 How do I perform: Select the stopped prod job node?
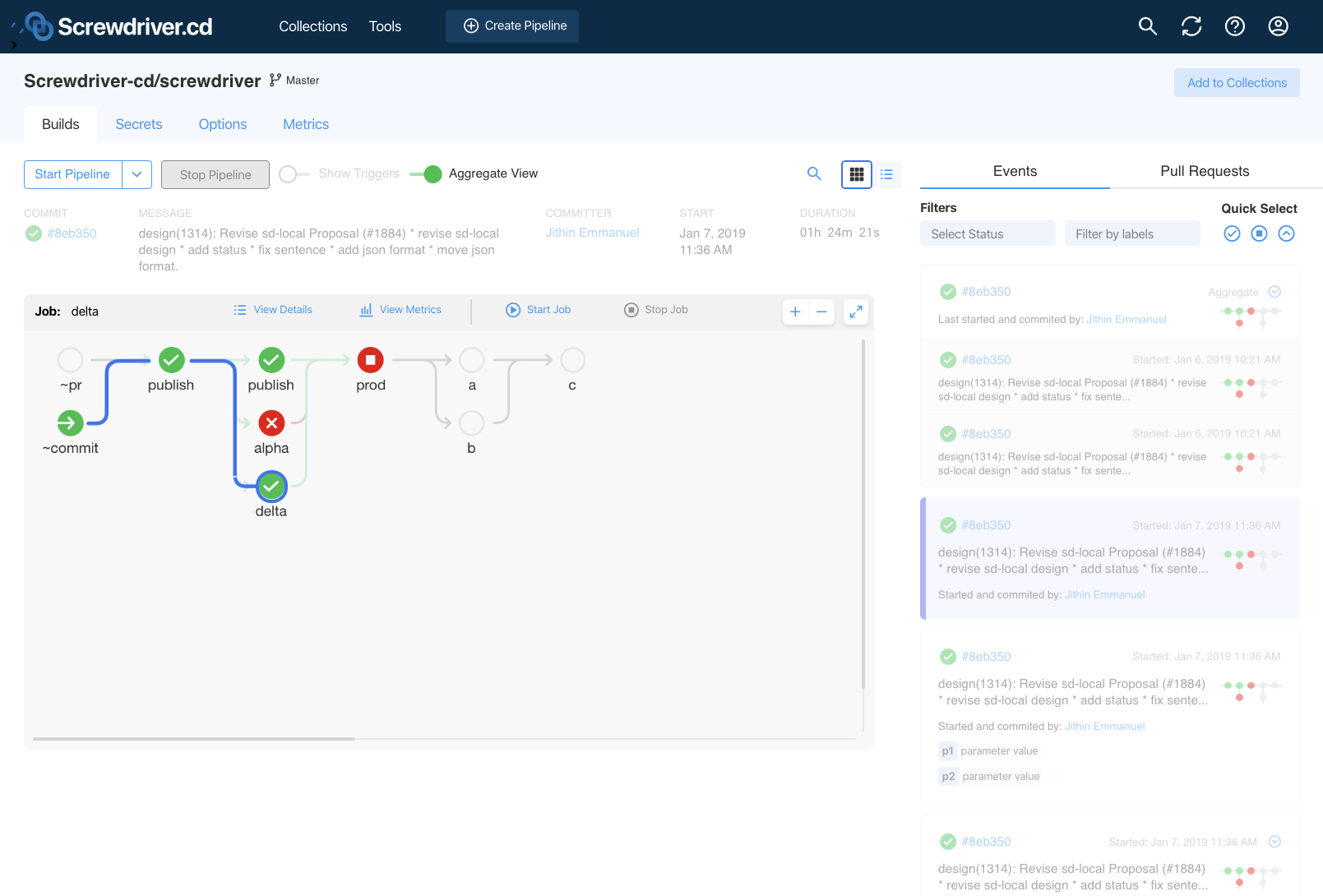(x=371, y=360)
